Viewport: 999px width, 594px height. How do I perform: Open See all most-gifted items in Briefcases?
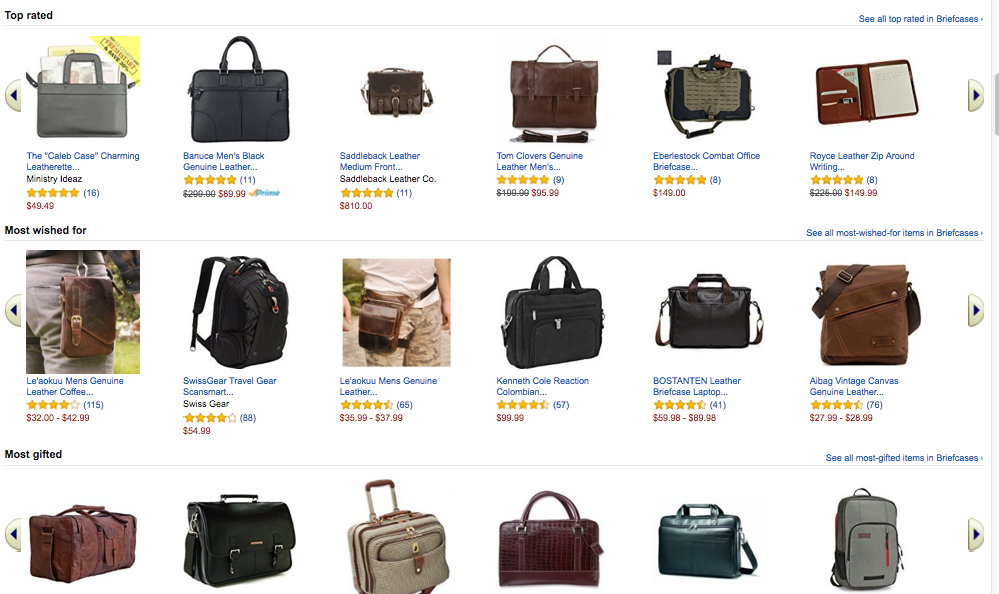(903, 458)
